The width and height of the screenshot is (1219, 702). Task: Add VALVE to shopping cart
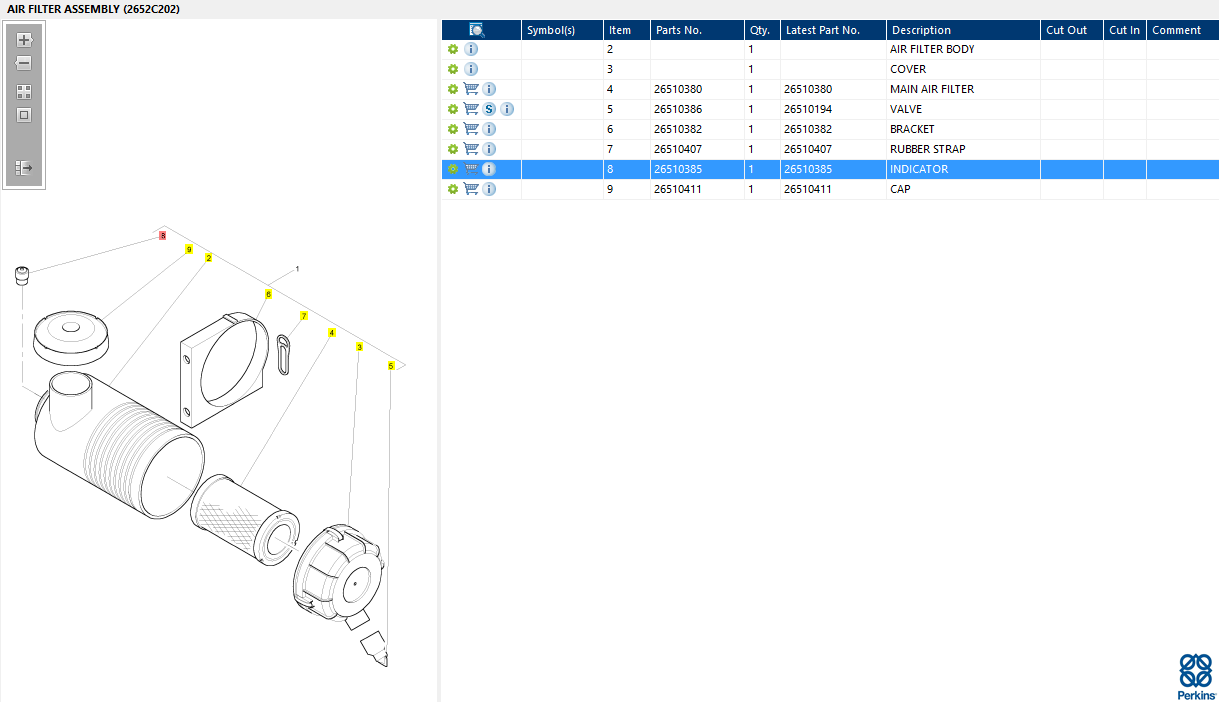(x=471, y=109)
